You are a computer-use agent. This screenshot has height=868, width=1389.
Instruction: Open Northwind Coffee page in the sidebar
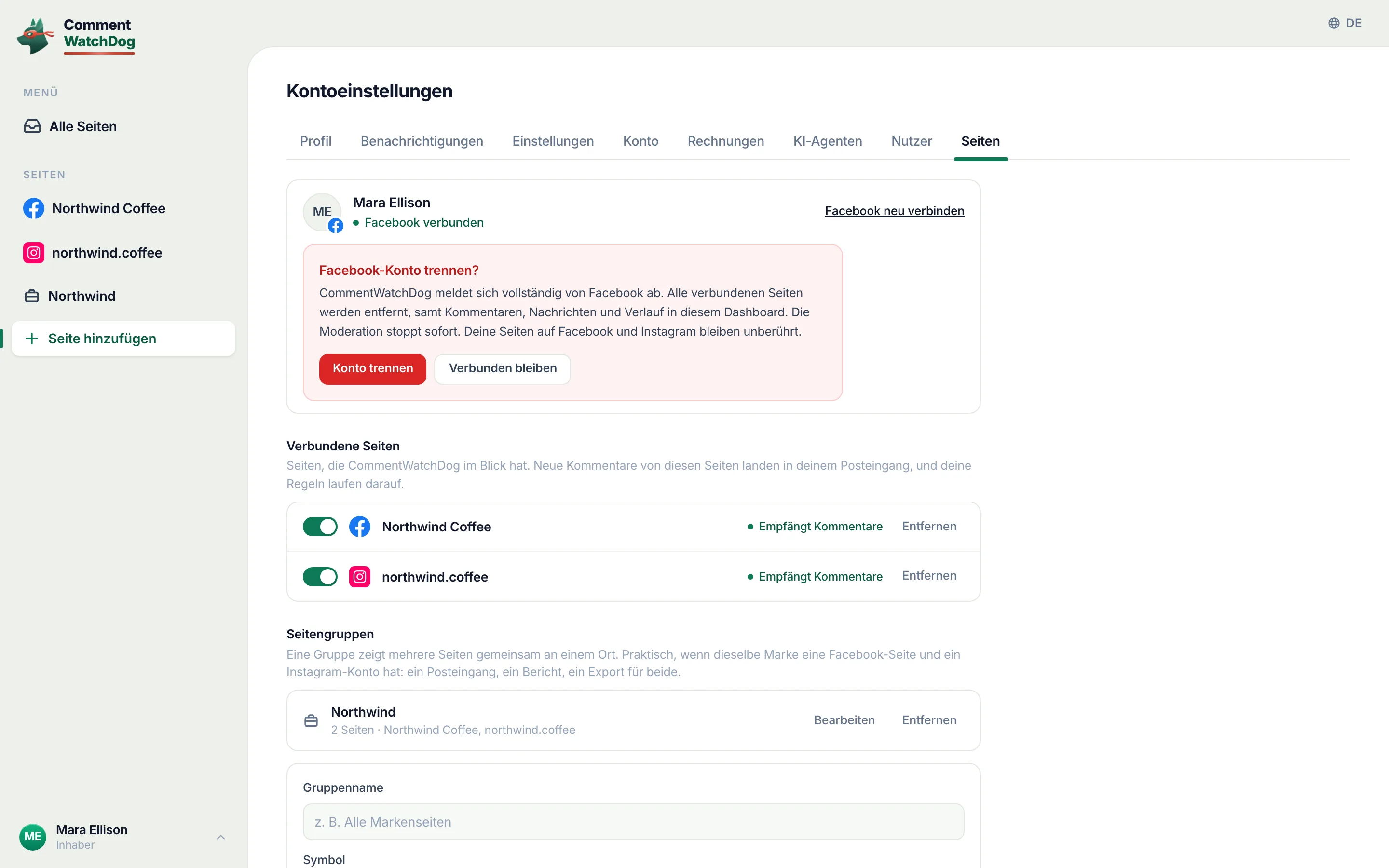point(123,208)
